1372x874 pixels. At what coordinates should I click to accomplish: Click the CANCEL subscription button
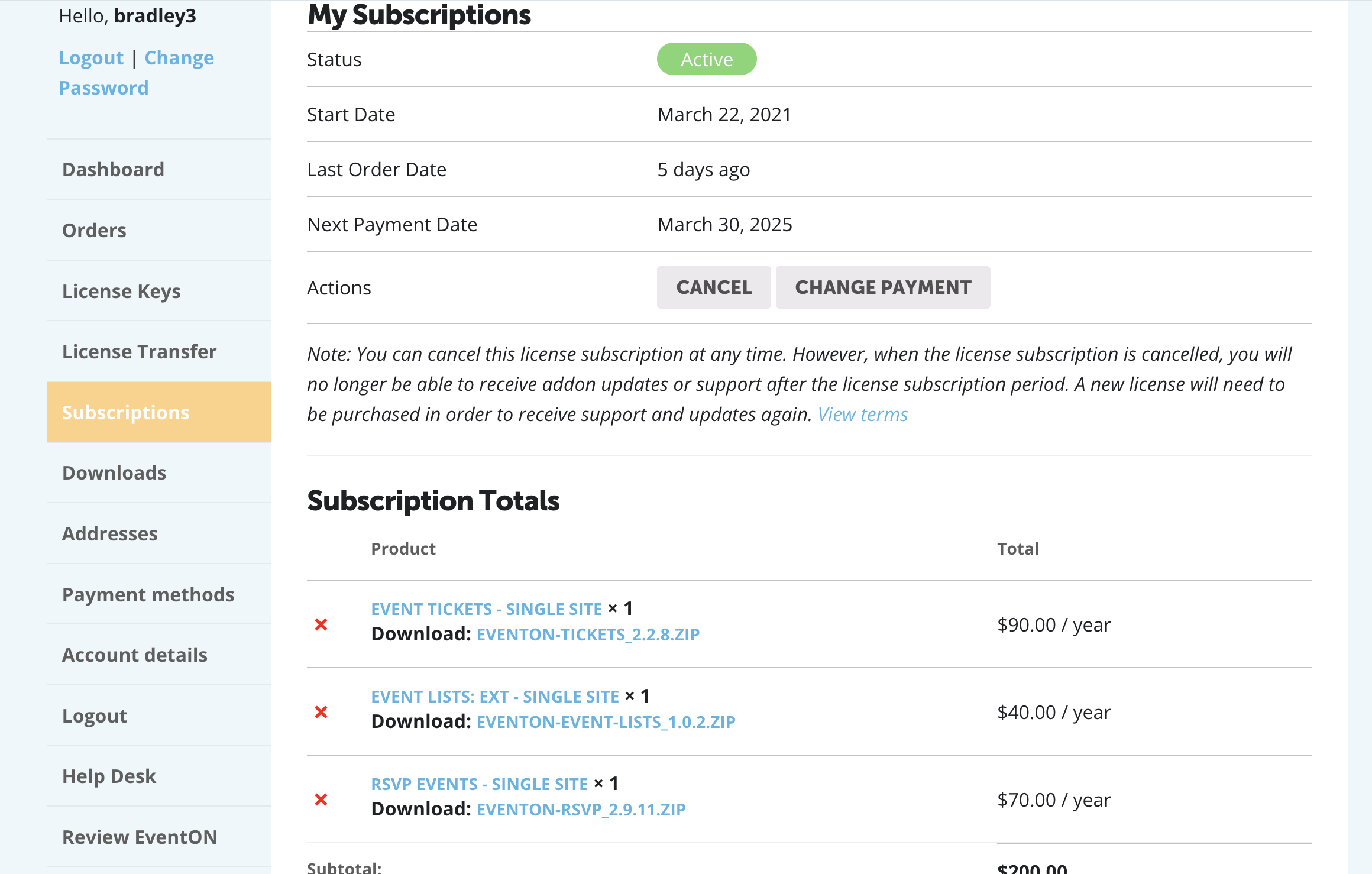point(714,287)
